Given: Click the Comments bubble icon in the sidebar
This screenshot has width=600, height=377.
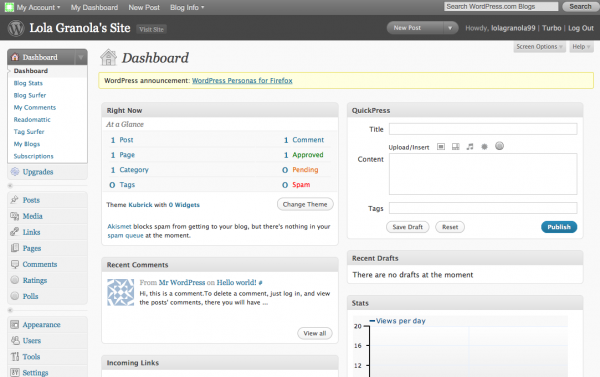Looking at the screenshot, I should coord(15,264).
